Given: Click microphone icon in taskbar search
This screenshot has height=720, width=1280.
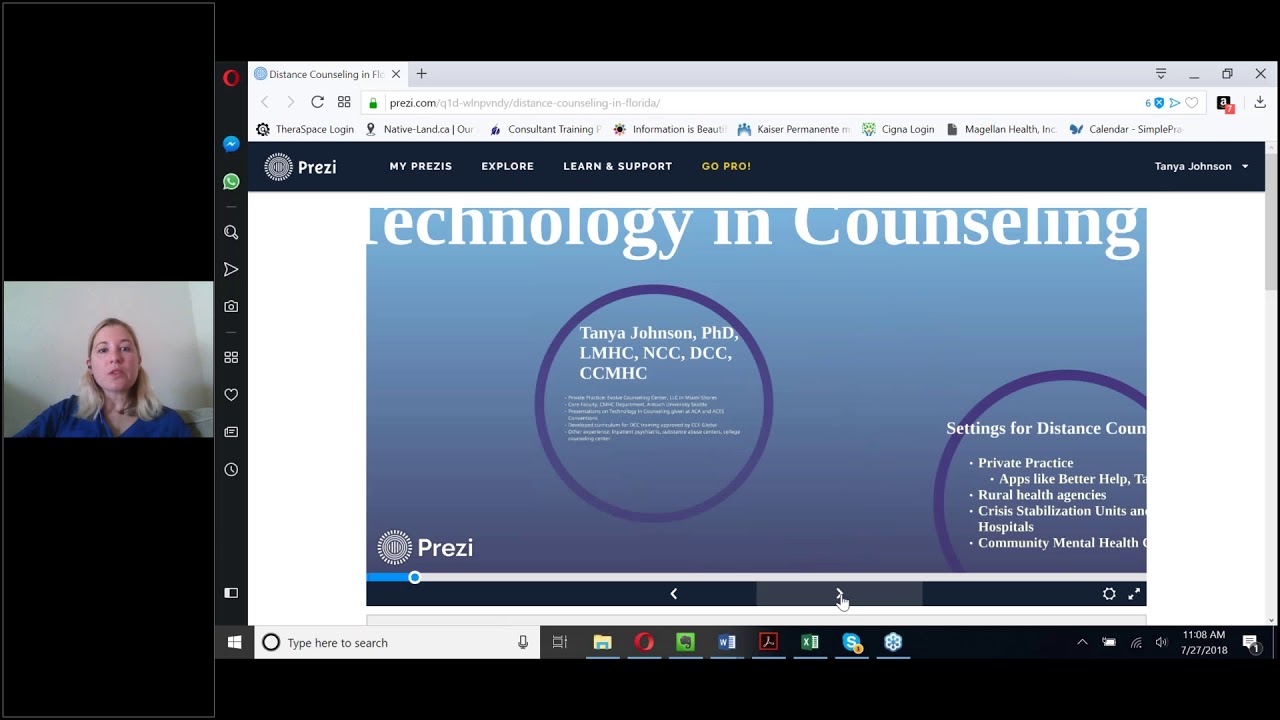Looking at the screenshot, I should click(522, 642).
